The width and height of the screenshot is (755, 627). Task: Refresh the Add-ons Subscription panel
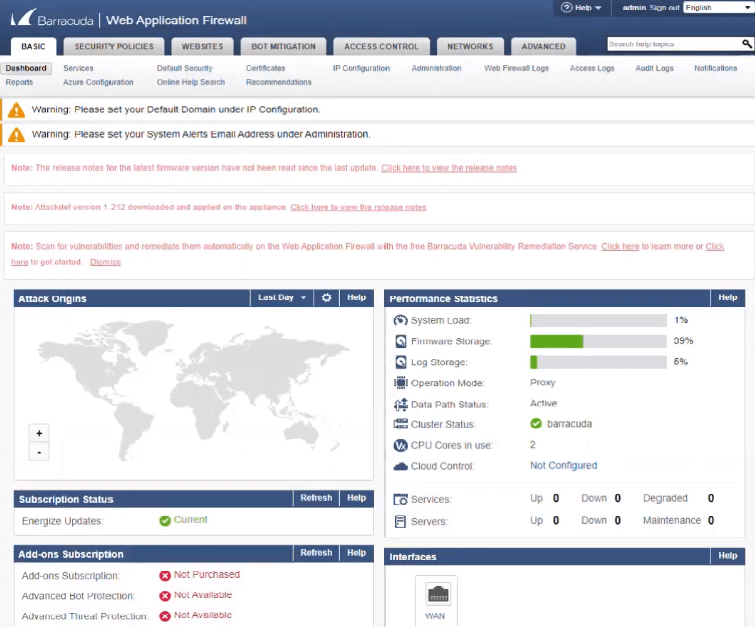click(x=316, y=553)
